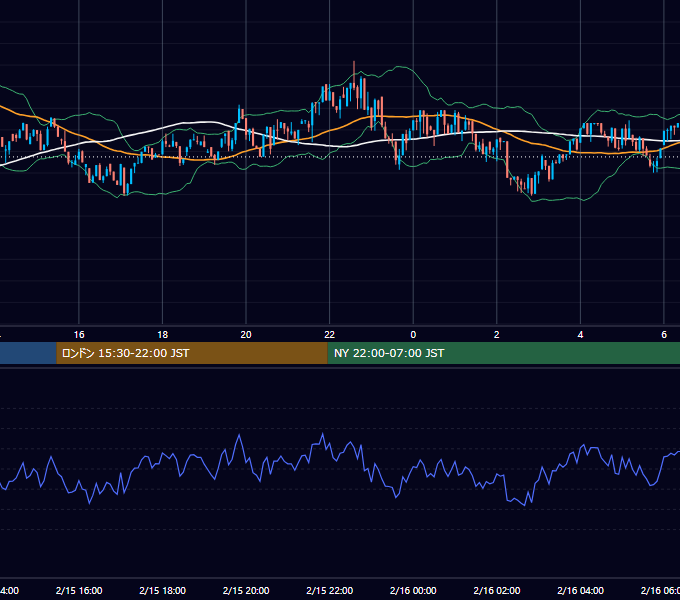The height and width of the screenshot is (600, 680).
Task: Click the 0 hour label on price chart axis
Action: pos(413,335)
